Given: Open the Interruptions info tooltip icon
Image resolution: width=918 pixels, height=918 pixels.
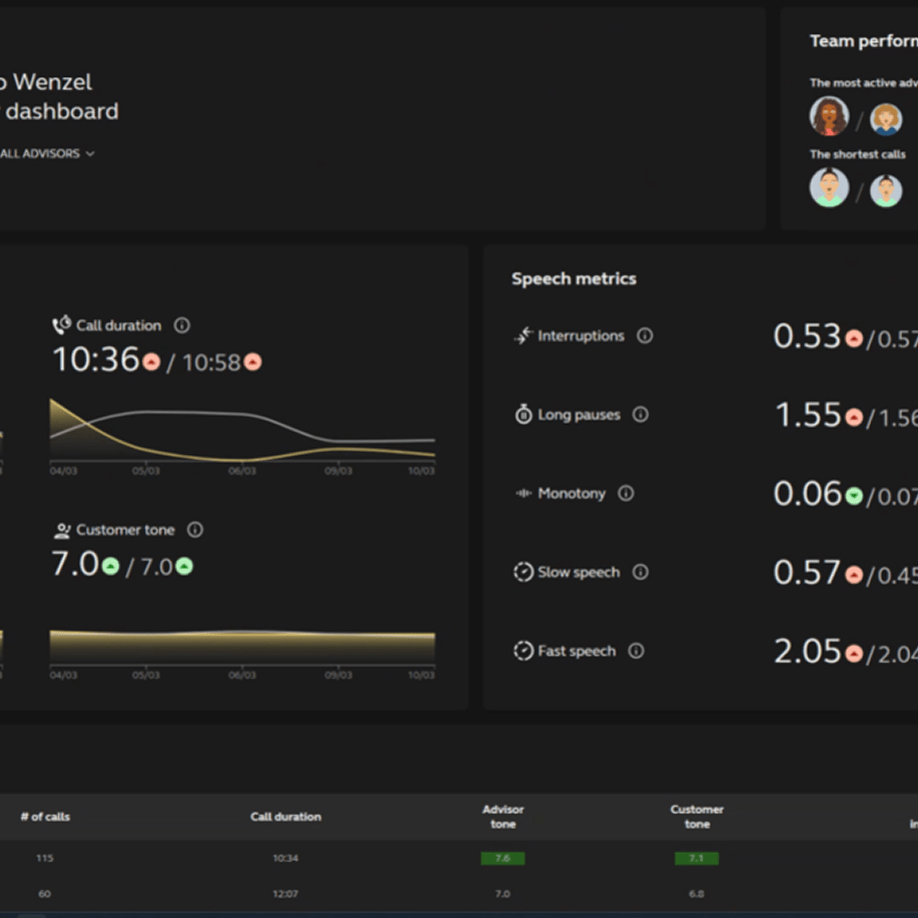Looking at the screenshot, I should tap(645, 336).
